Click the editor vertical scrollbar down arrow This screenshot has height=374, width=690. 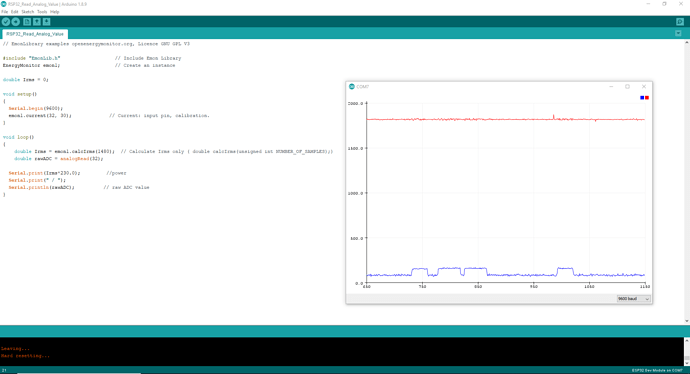tap(686, 321)
